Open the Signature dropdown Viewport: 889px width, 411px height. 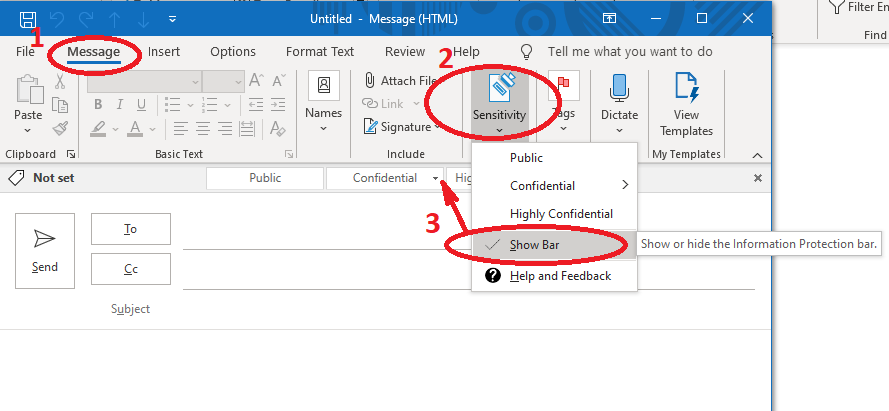tap(402, 127)
